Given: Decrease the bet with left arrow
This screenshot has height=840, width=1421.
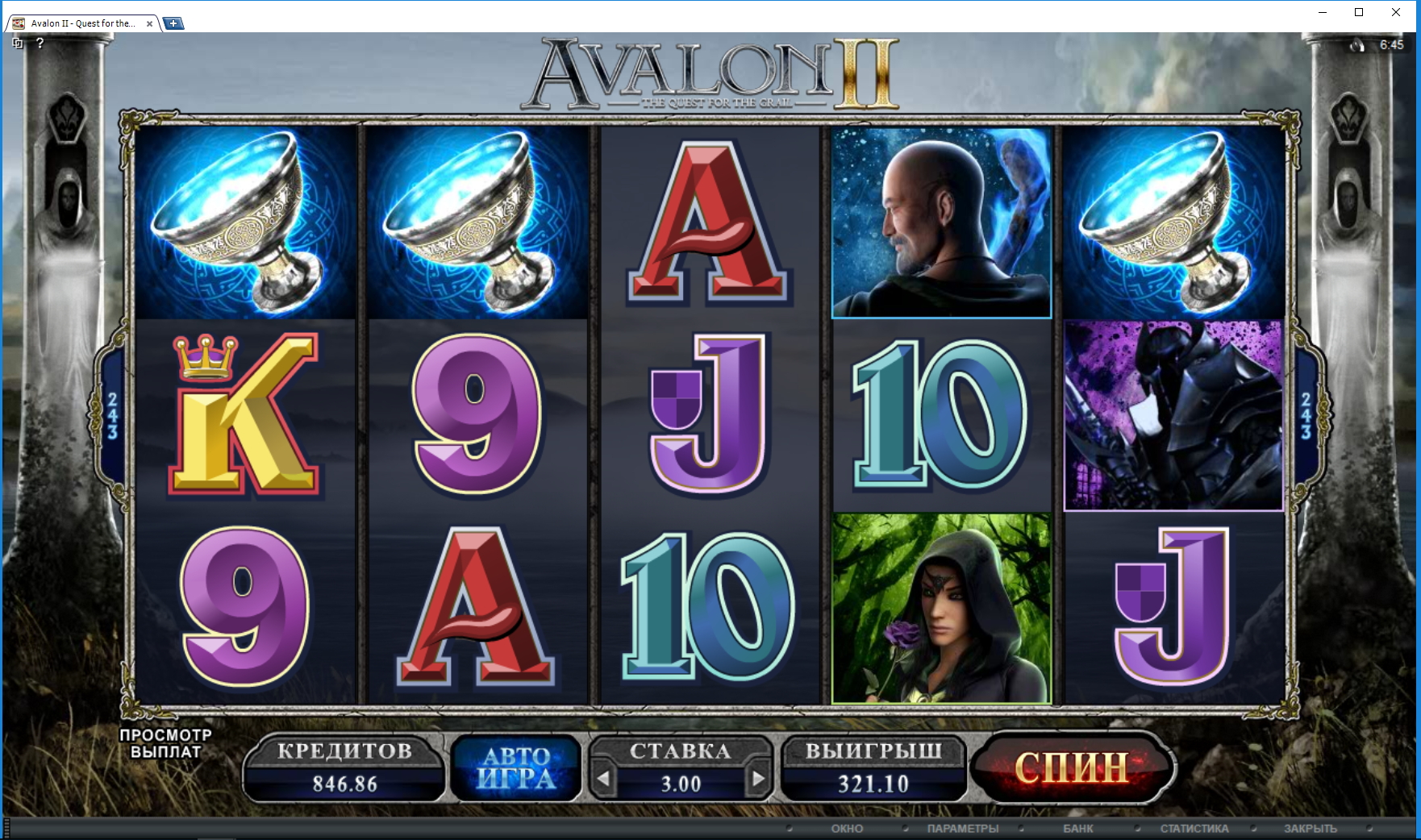Looking at the screenshot, I should point(603,780).
